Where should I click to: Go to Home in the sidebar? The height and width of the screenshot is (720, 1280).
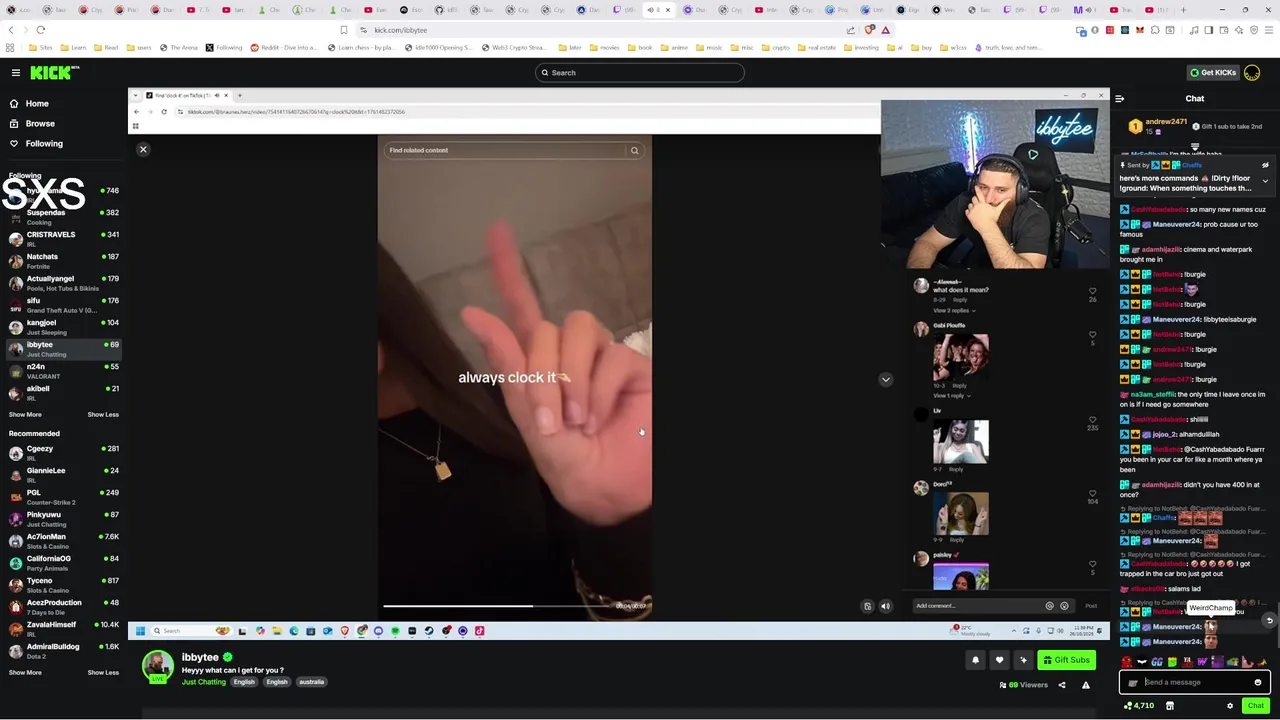click(37, 103)
